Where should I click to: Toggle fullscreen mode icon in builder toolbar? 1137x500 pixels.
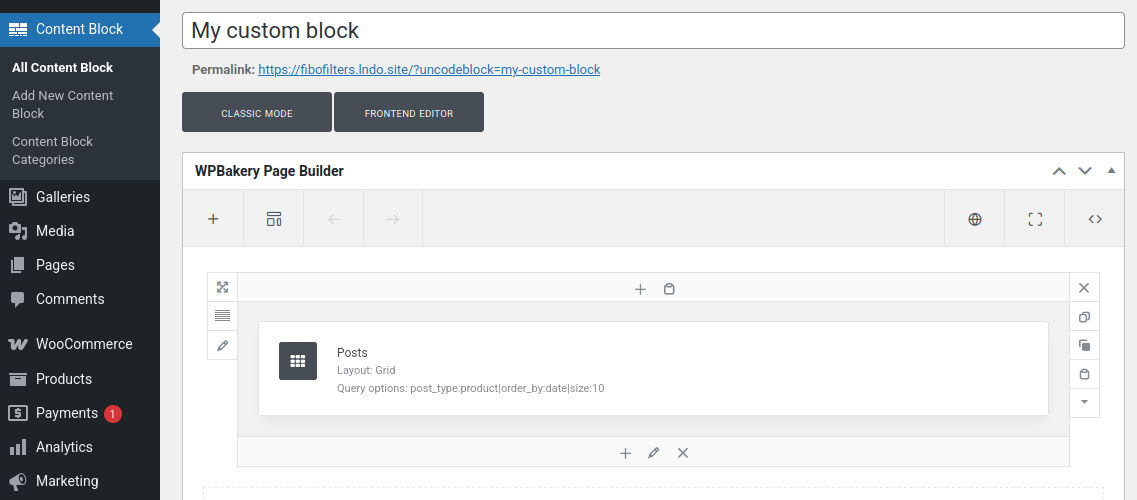[x=1035, y=219]
